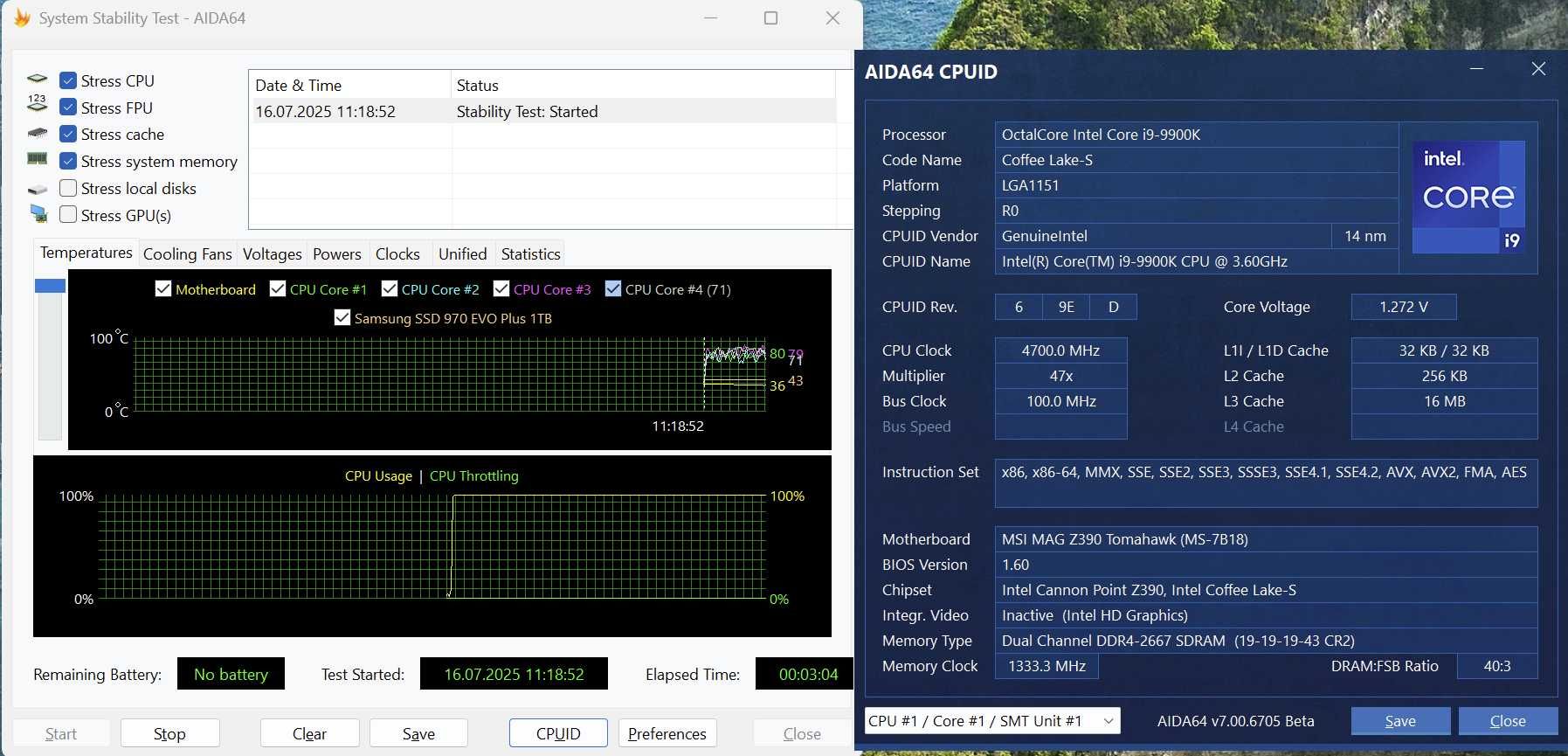The image size is (1568, 756).
Task: Click the cache chip icon beside Stress cache
Action: point(38,134)
